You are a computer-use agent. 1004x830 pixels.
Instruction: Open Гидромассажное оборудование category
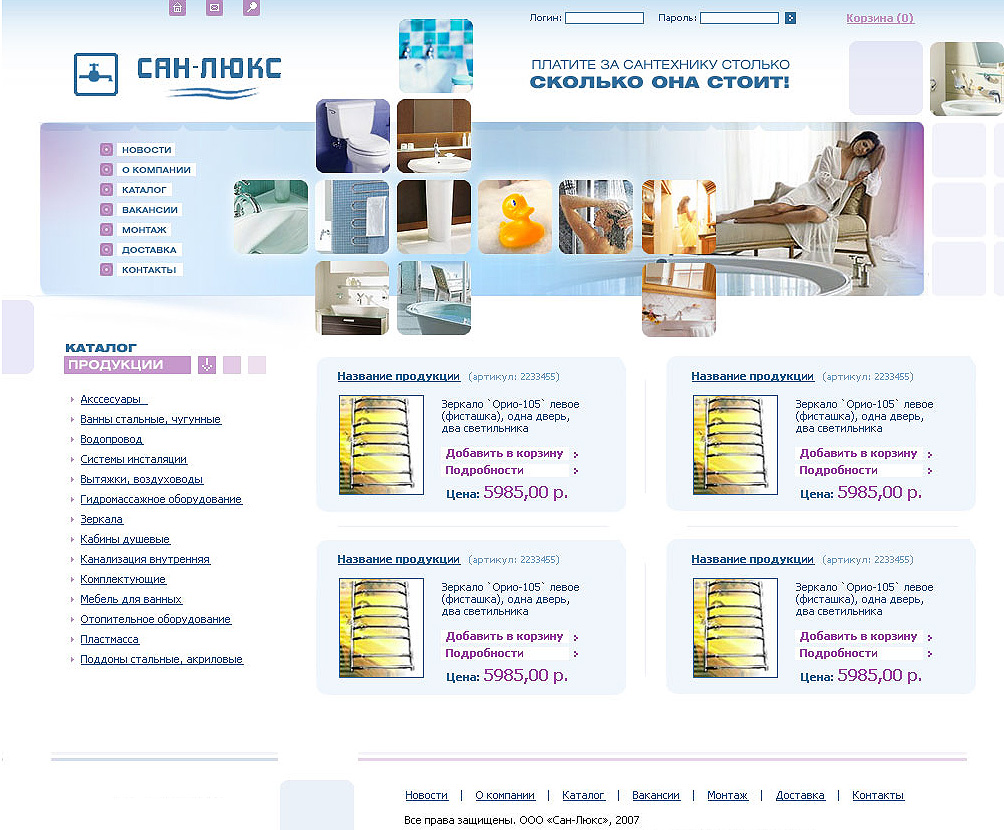pyautogui.click(x=161, y=499)
